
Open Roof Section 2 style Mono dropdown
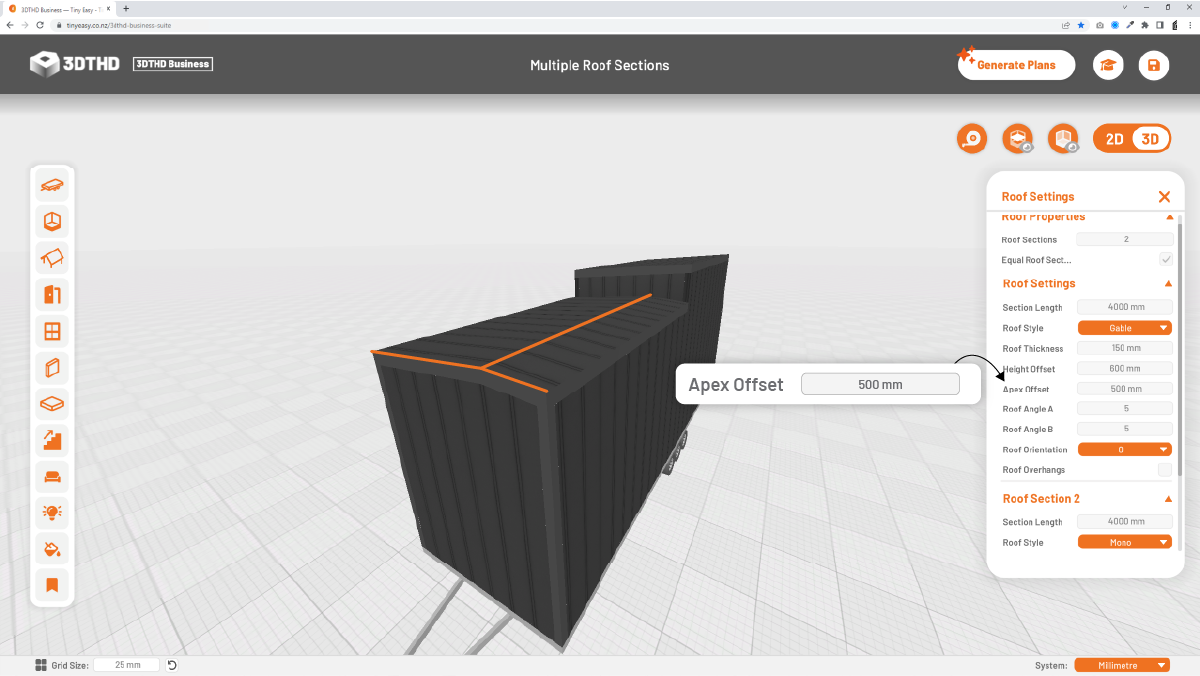click(x=1124, y=542)
